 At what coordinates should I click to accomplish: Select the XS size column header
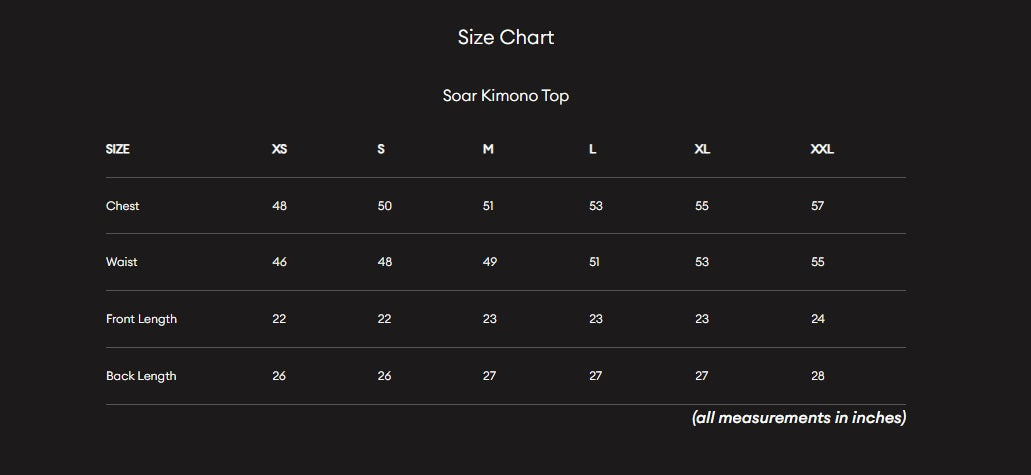[279, 149]
